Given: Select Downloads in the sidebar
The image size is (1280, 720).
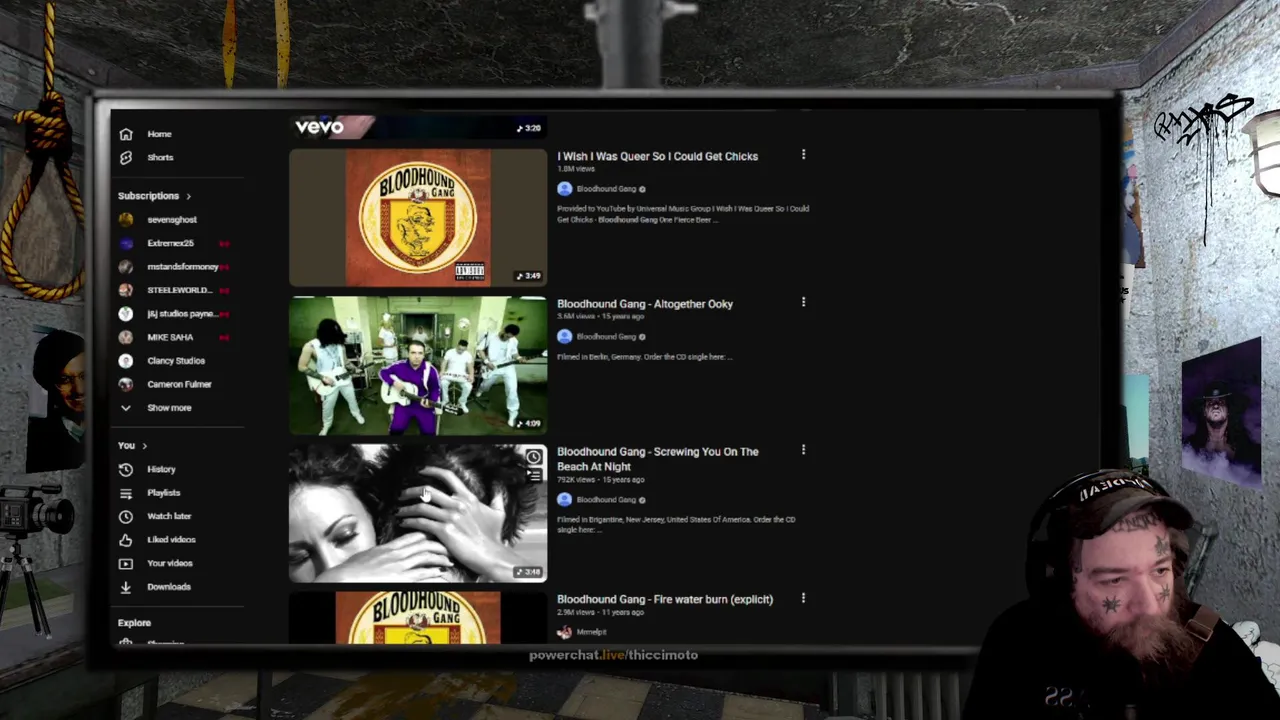Looking at the screenshot, I should point(169,587).
